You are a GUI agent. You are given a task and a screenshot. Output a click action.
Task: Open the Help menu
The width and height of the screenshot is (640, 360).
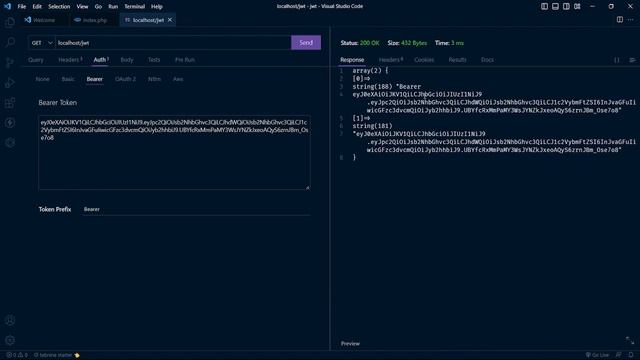click(156, 7)
